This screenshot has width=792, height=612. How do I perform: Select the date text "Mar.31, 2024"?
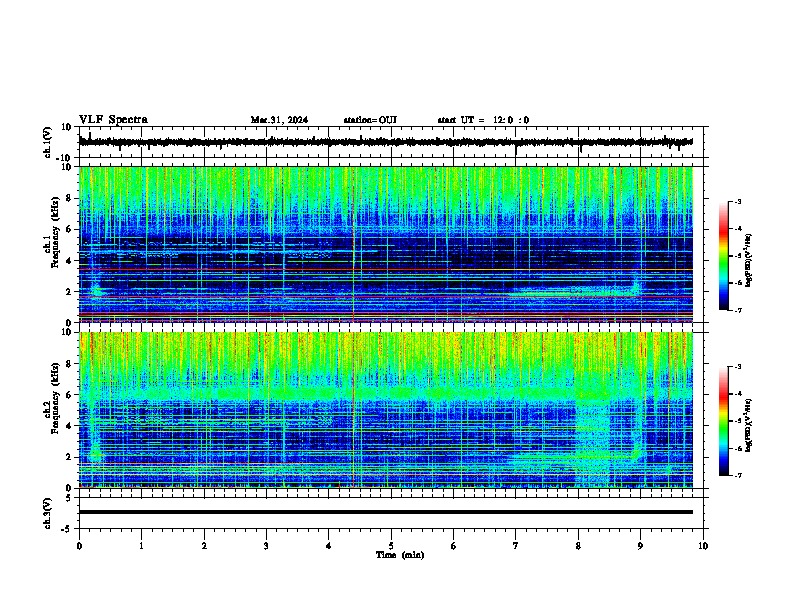coord(279,120)
